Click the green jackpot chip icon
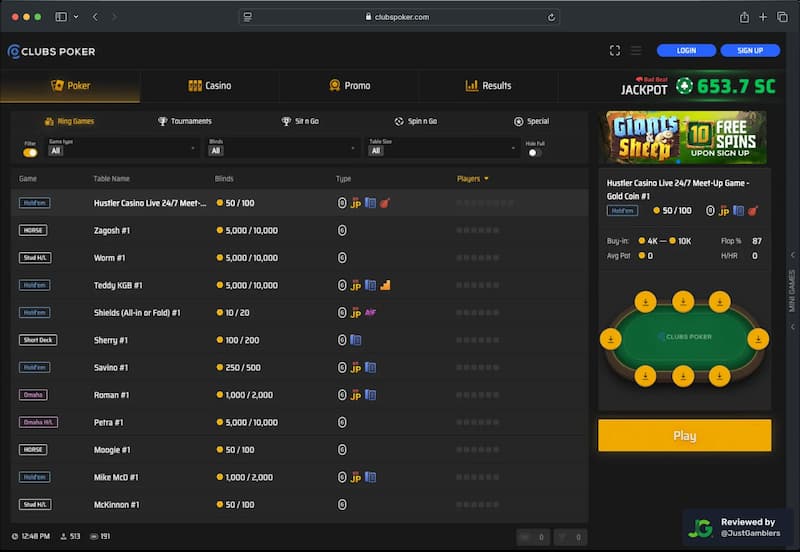This screenshot has width=800, height=552. tap(684, 86)
